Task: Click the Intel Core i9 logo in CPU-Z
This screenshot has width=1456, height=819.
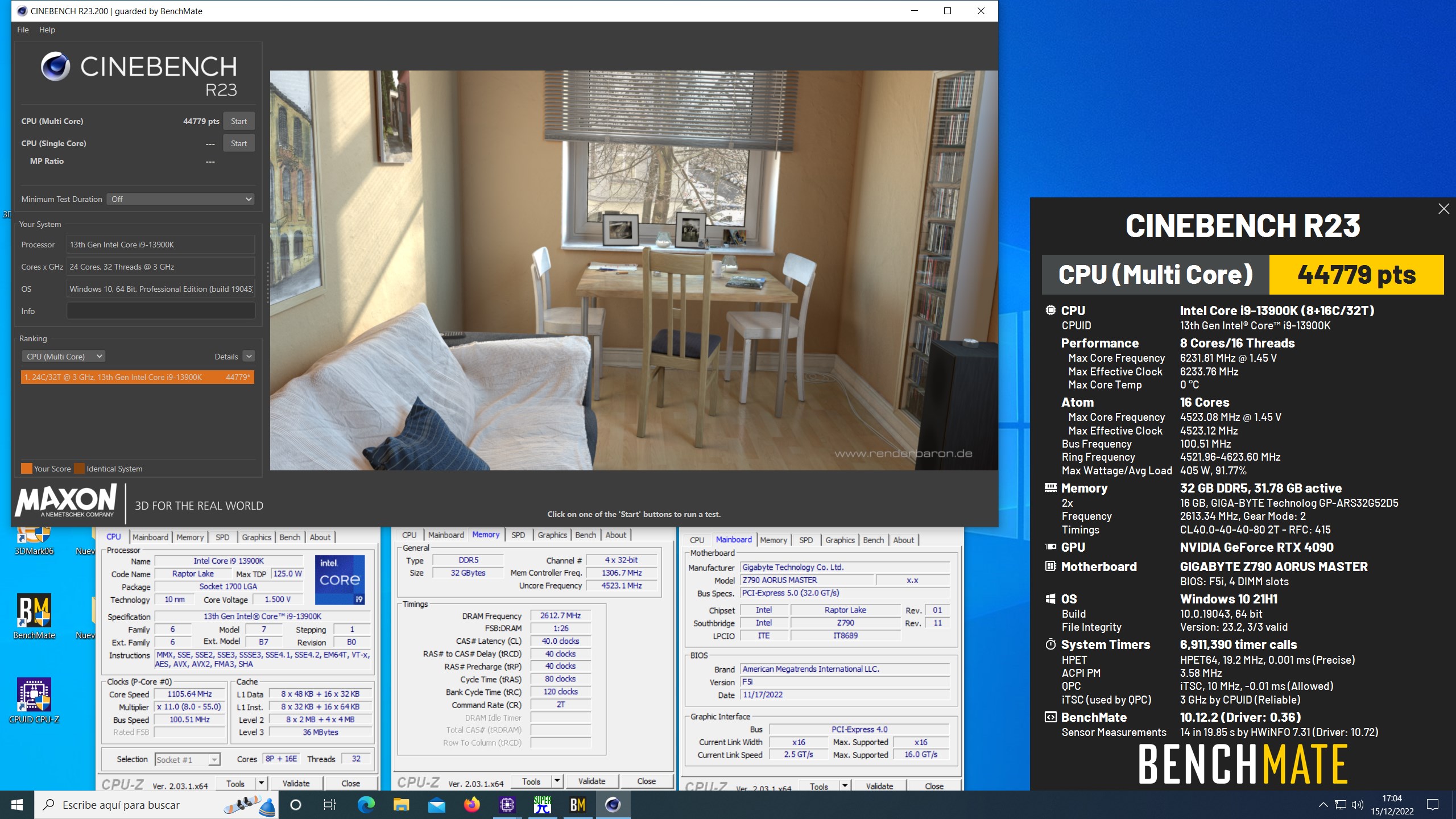Action: click(x=340, y=580)
